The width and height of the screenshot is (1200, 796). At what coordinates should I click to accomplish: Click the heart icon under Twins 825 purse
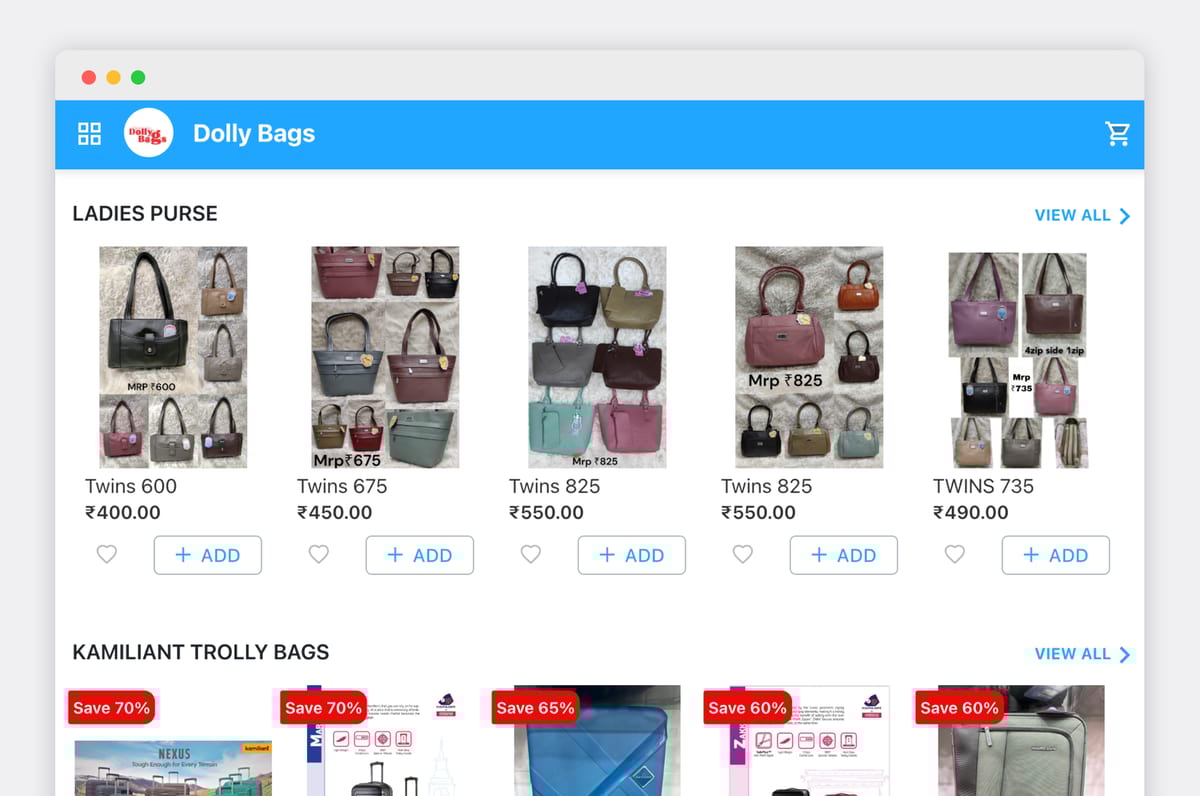pos(531,555)
